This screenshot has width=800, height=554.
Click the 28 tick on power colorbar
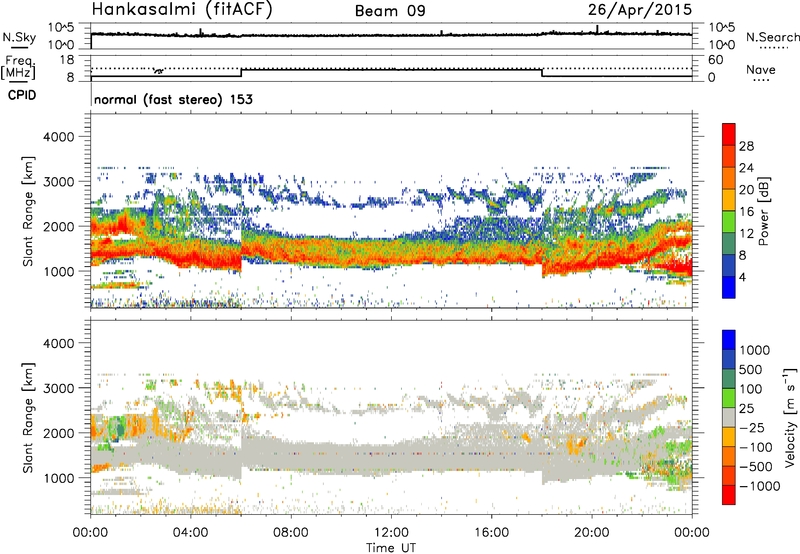pyautogui.click(x=746, y=146)
